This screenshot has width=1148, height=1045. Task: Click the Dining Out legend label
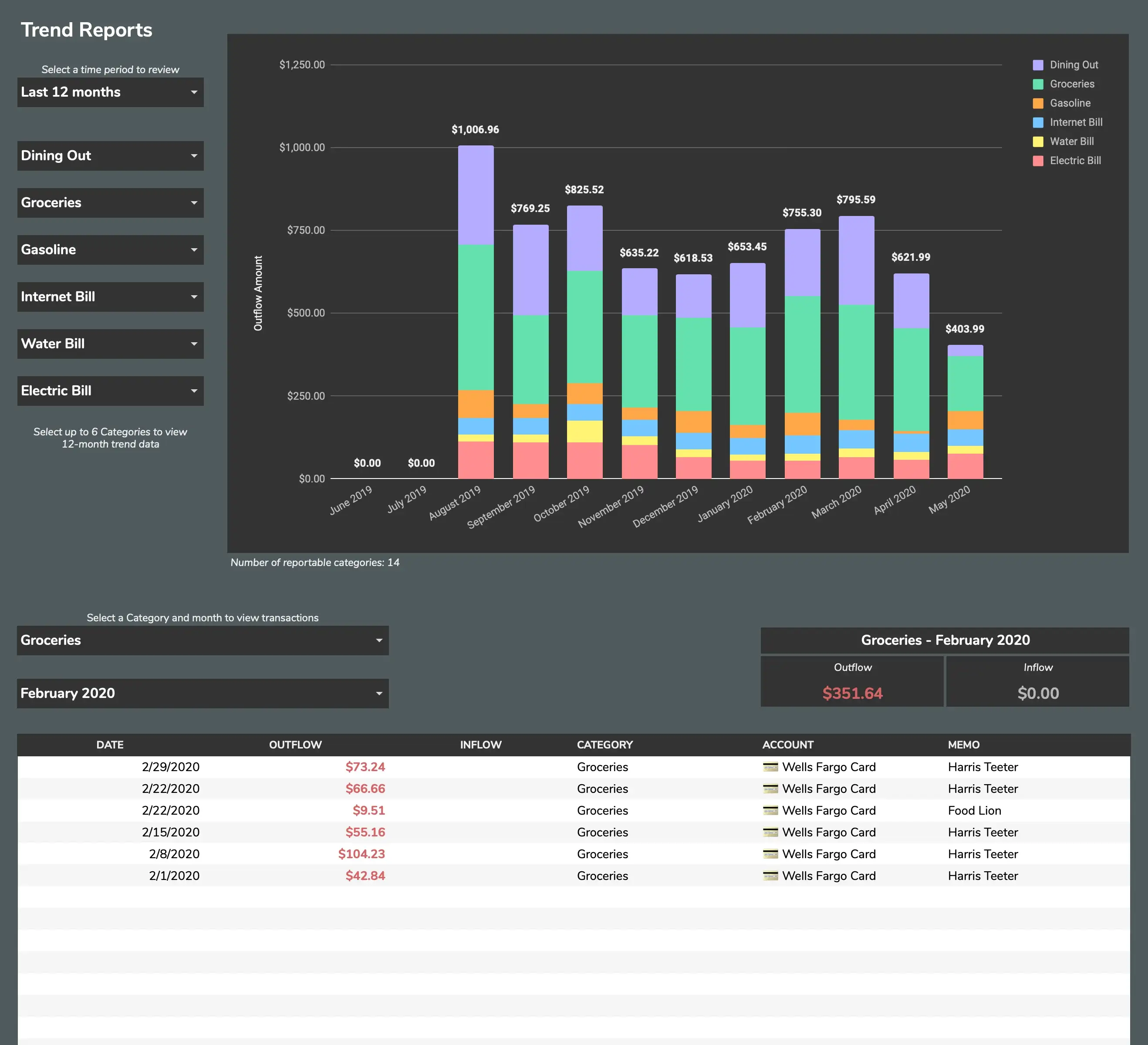(1074, 65)
